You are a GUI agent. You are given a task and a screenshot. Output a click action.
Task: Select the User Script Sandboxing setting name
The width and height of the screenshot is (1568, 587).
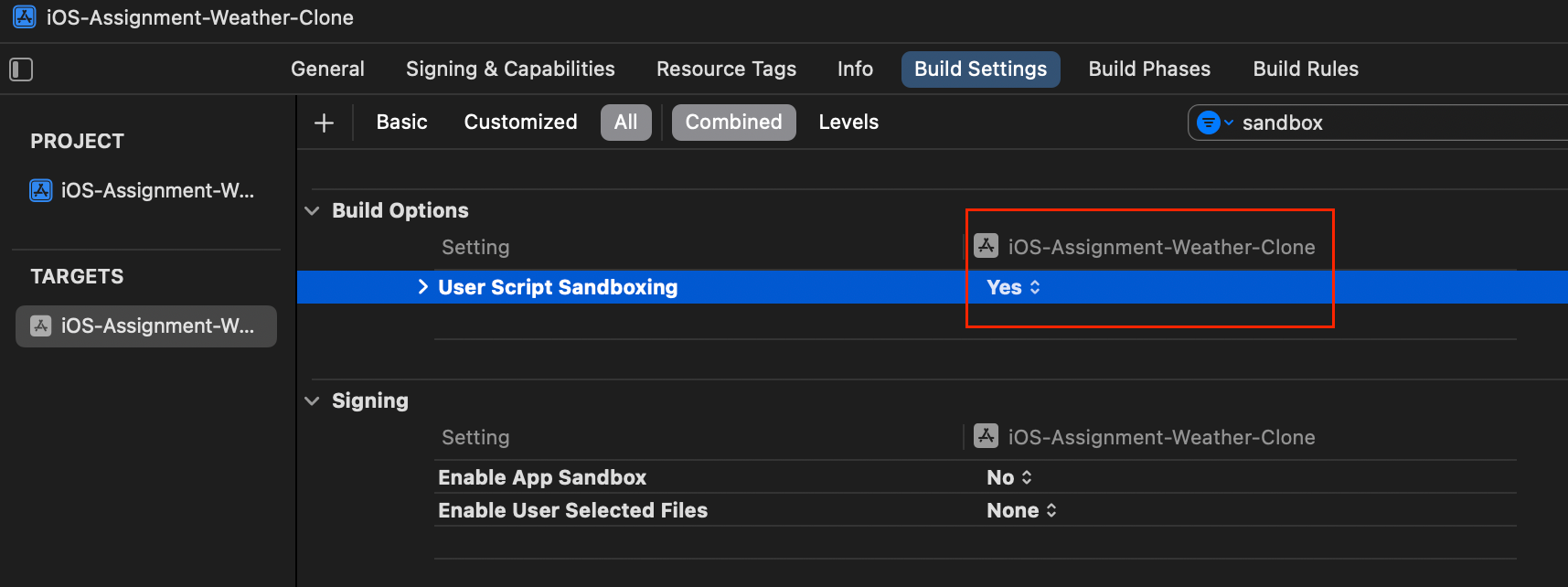pyautogui.click(x=558, y=287)
